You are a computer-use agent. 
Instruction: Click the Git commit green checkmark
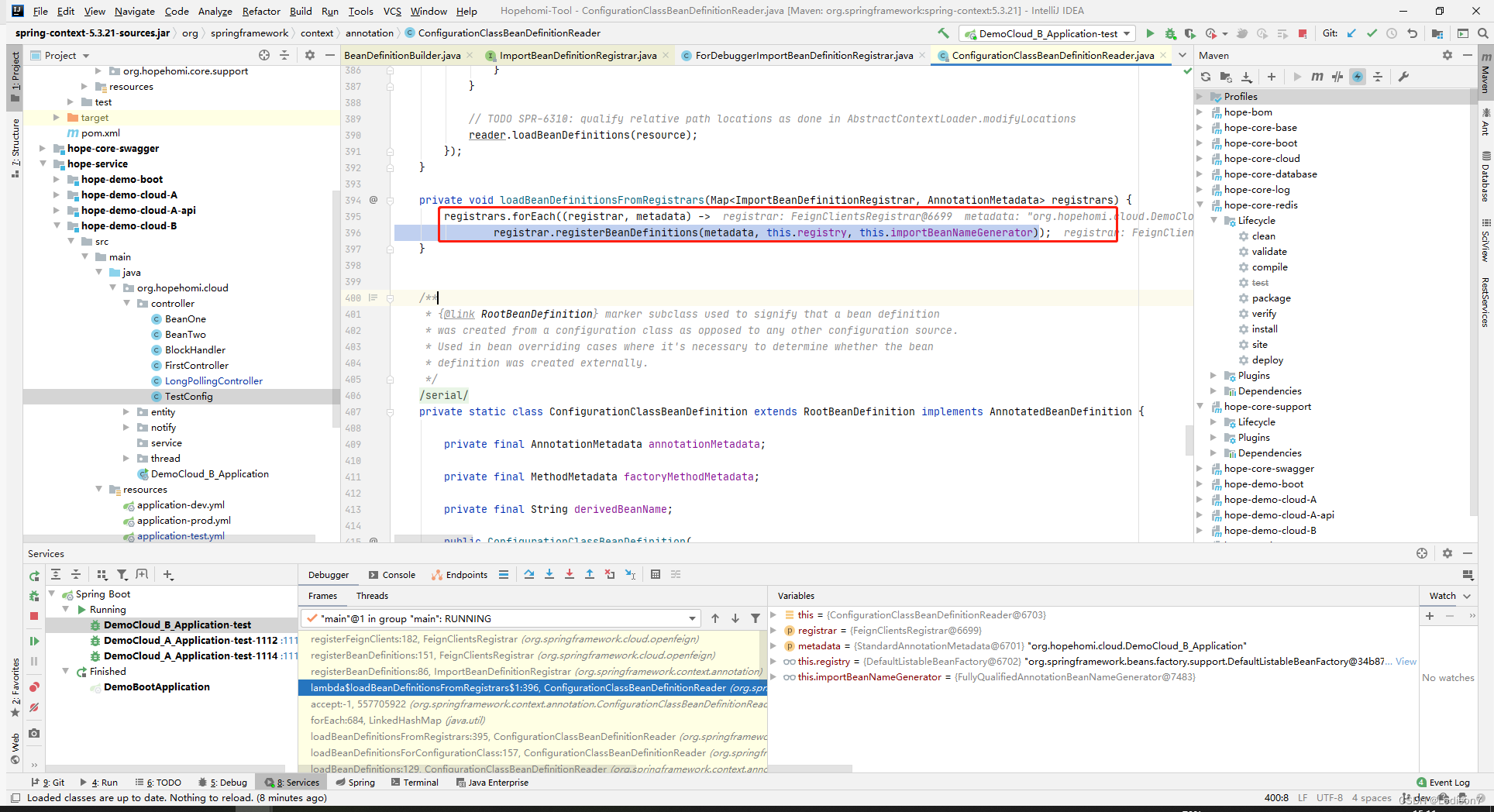1372,33
